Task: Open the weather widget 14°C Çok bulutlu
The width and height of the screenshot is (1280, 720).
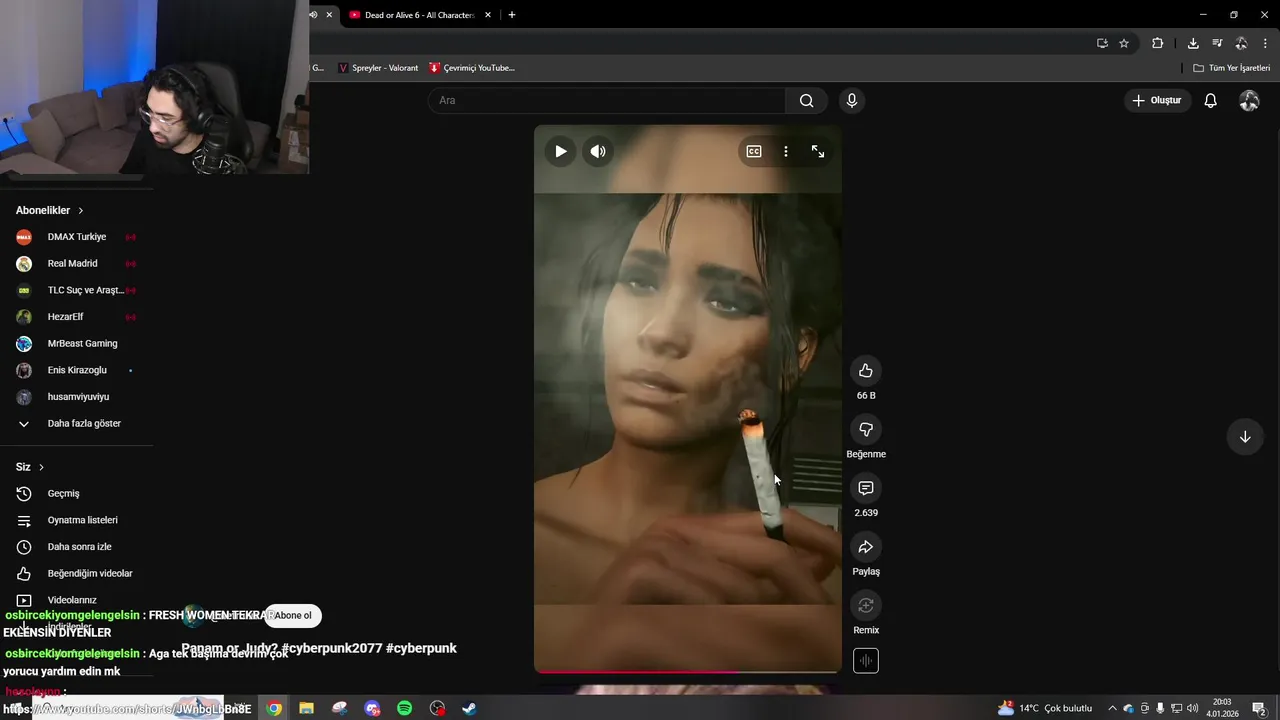Action: click(x=1045, y=708)
